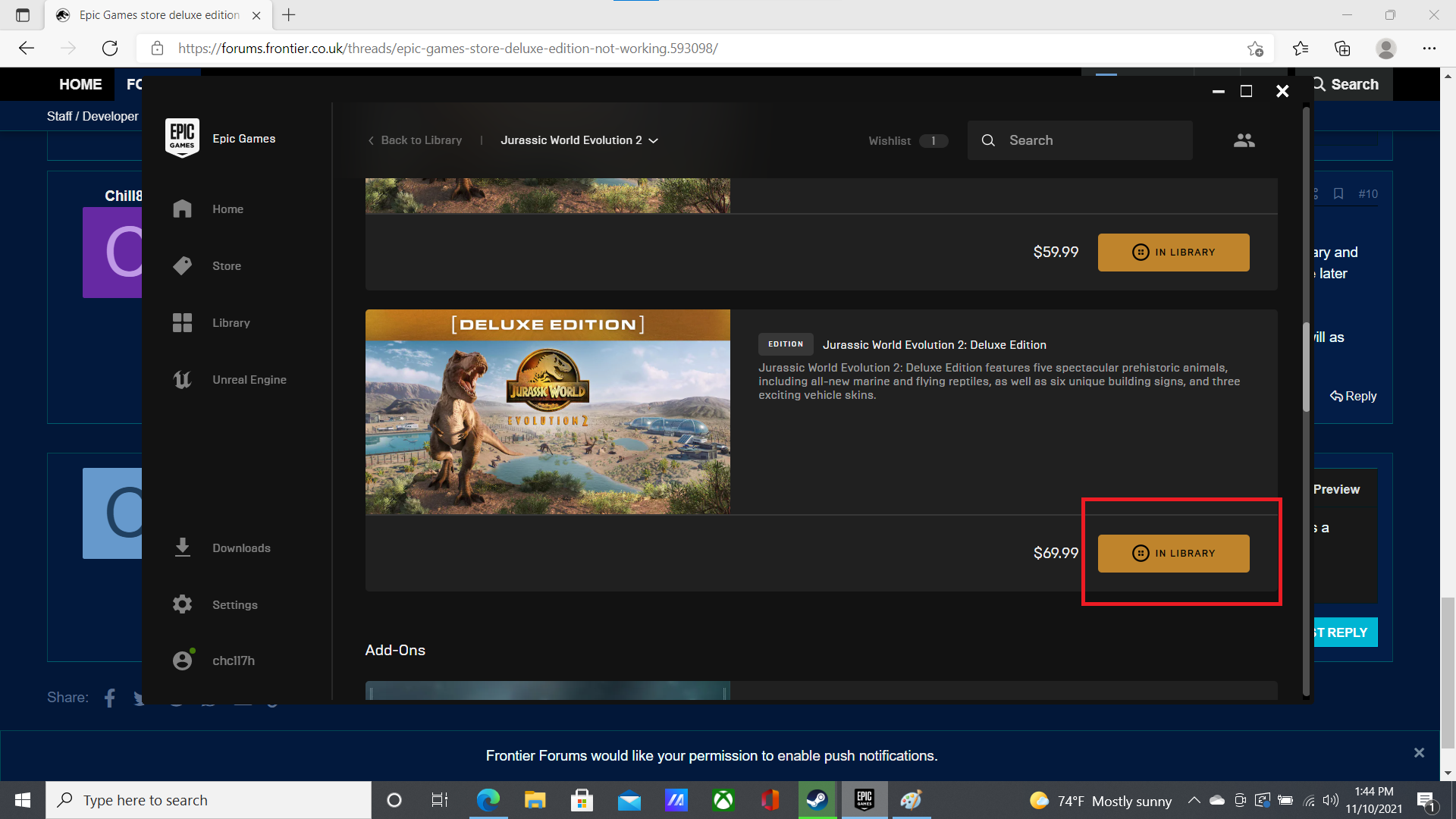Open a new browser tab

(289, 15)
